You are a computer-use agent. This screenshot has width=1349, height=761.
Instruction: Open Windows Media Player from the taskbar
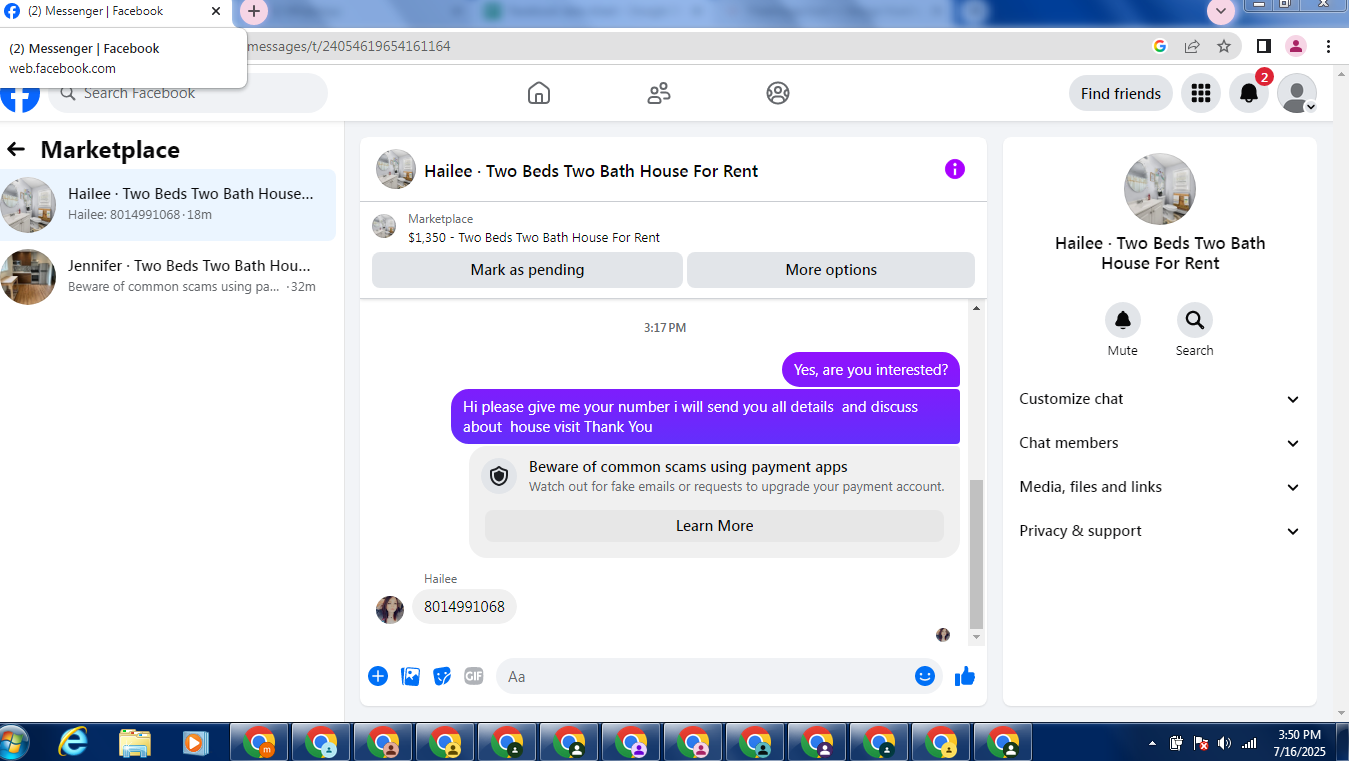coord(196,743)
